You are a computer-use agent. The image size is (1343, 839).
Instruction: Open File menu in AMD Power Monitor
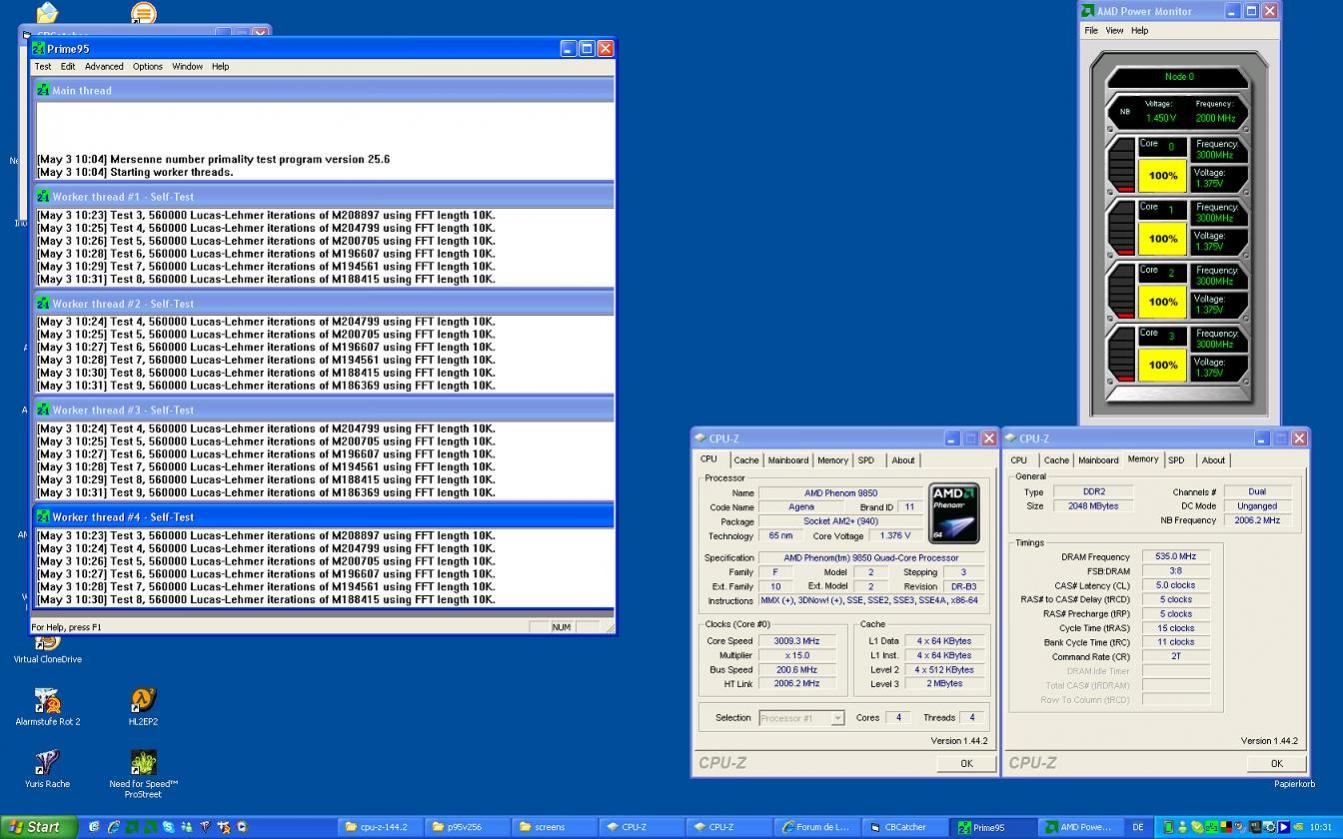pos(1091,31)
